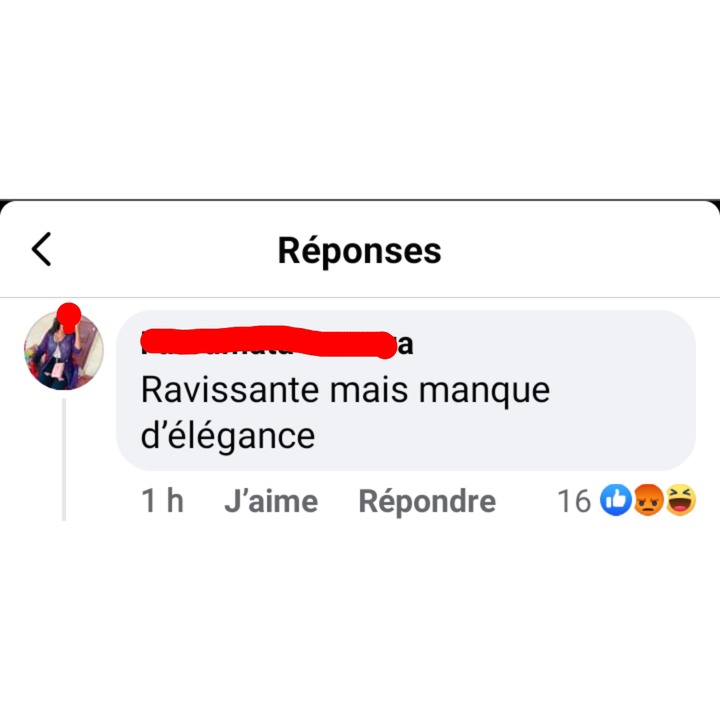Select the text Ravissante mais manque
720x720 pixels.
(345, 391)
